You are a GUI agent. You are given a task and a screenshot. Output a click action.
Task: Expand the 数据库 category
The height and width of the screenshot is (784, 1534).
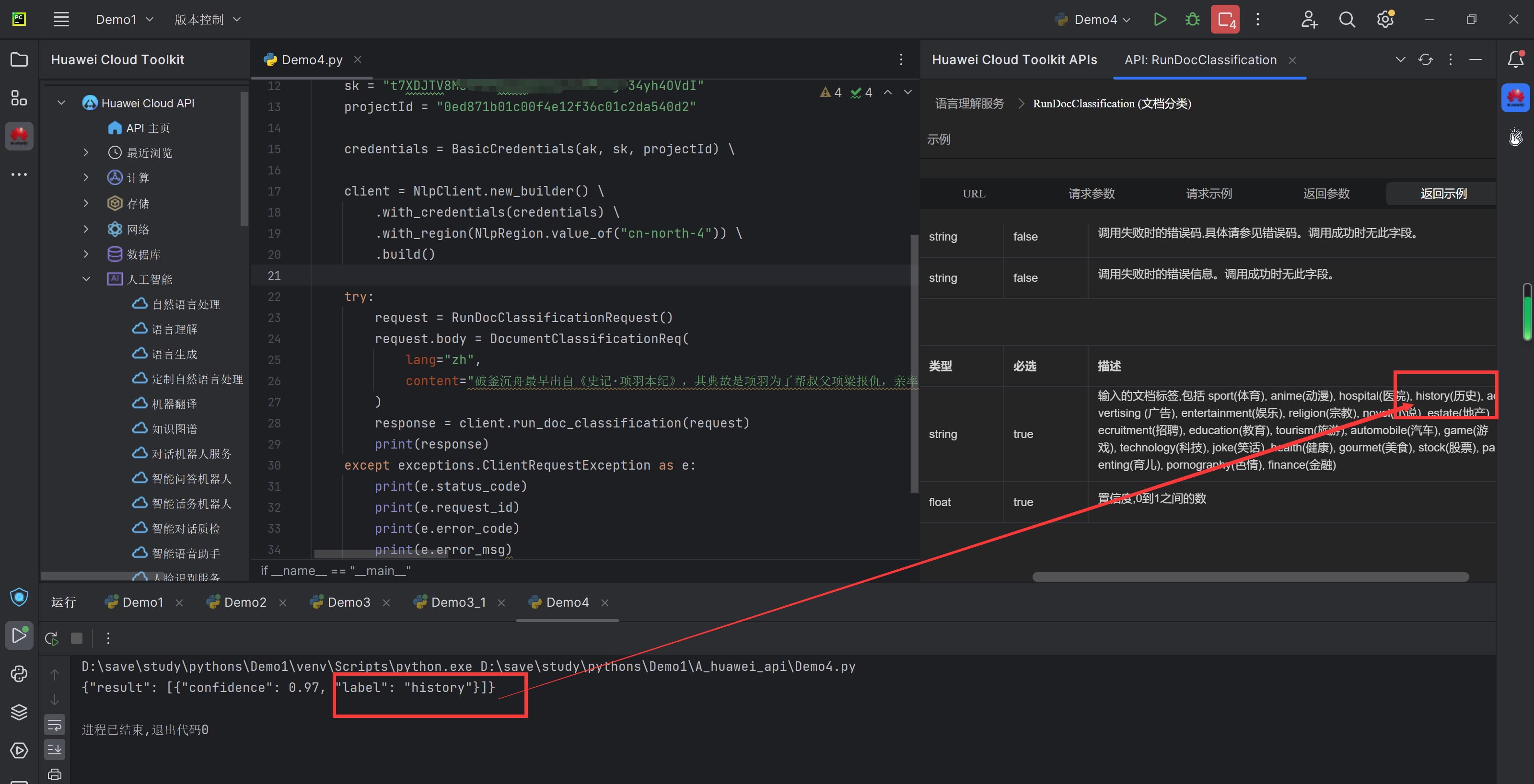pos(86,254)
